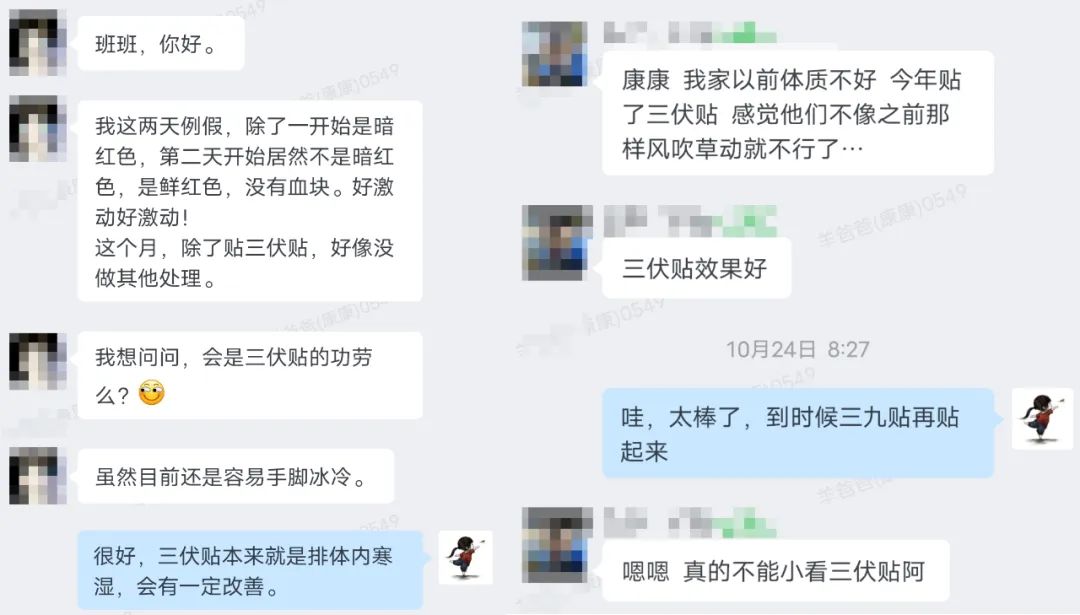Select the "三伏贴效果好" chat bubble
1080x615 pixels.
tap(696, 268)
